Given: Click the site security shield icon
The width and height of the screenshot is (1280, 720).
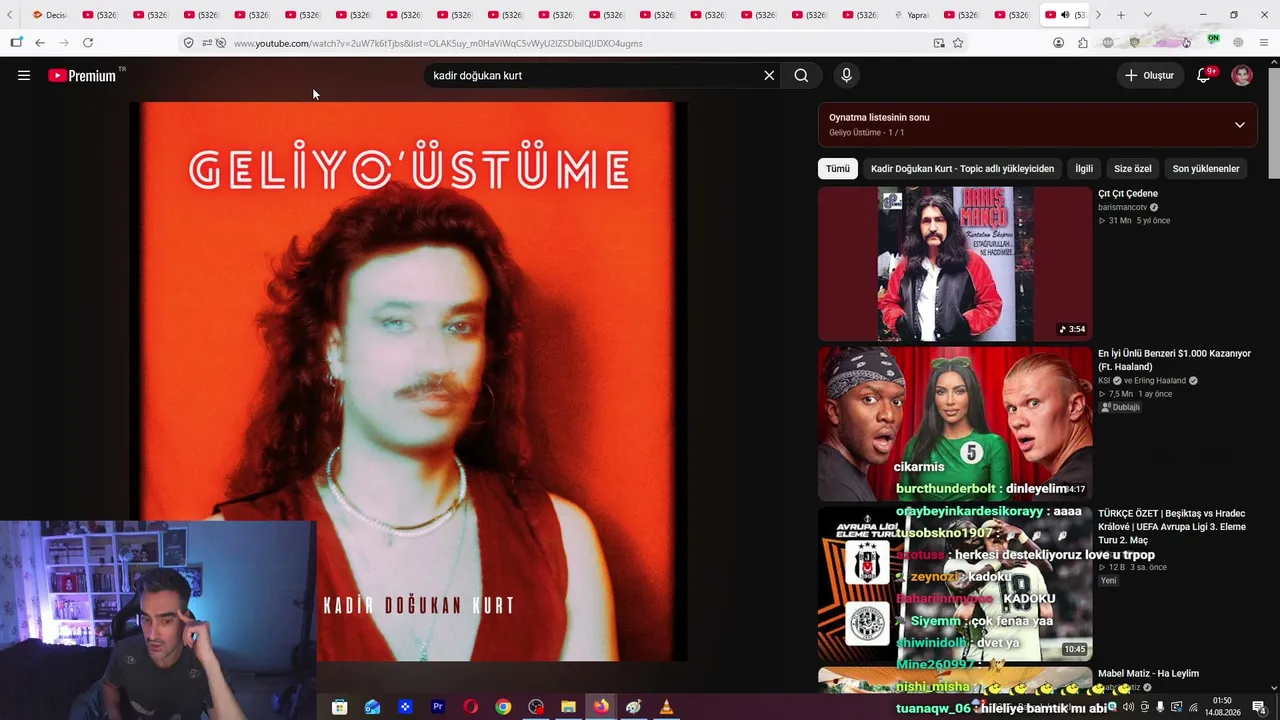Looking at the screenshot, I should click(188, 43).
